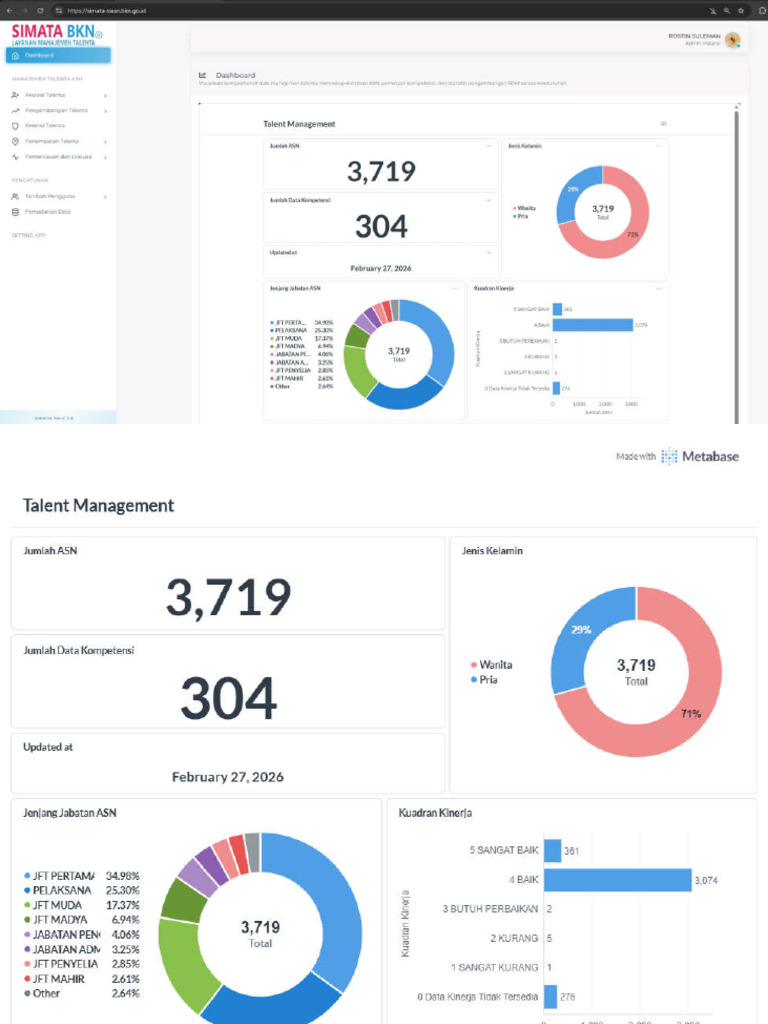The height and width of the screenshot is (1024, 768).
Task: Click the browser address bar URL
Action: pos(106,11)
